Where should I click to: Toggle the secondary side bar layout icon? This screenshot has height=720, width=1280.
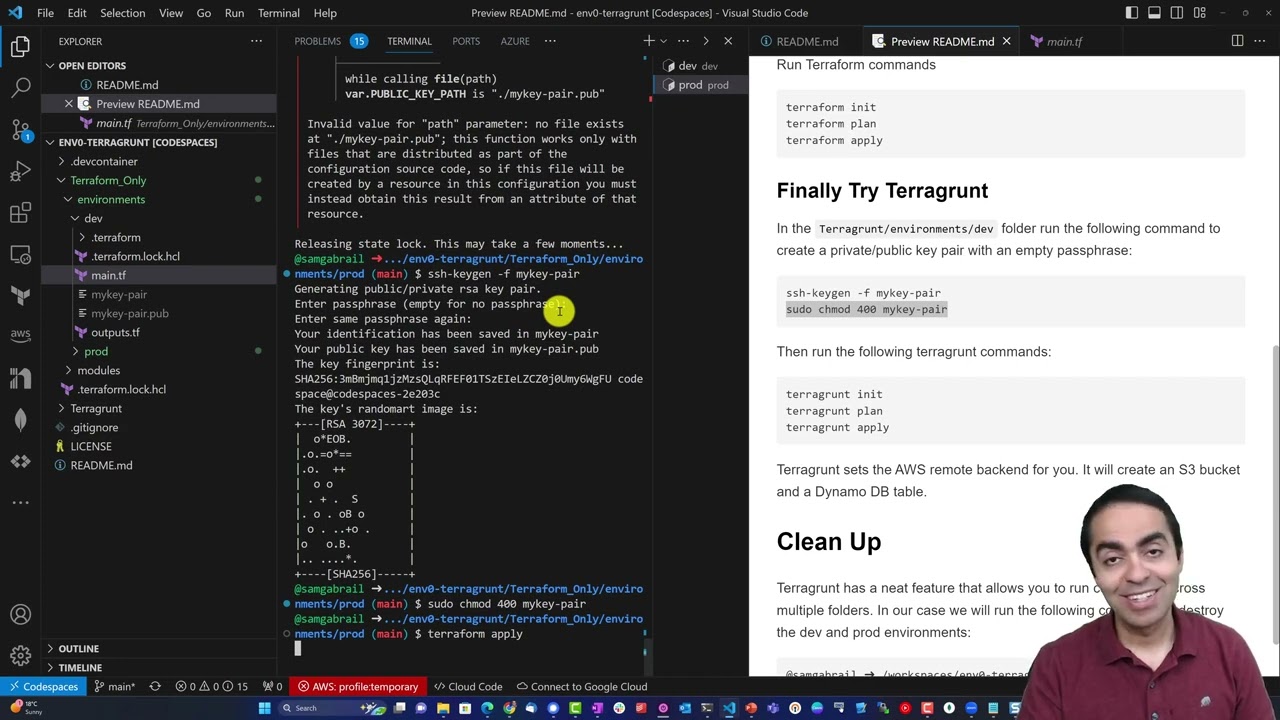coord(1177,13)
